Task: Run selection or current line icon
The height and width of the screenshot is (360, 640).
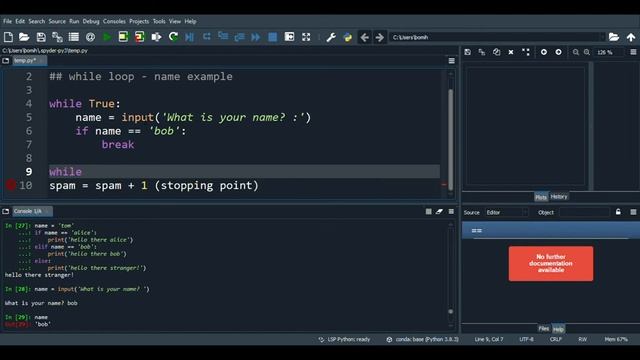Action: click(x=156, y=37)
